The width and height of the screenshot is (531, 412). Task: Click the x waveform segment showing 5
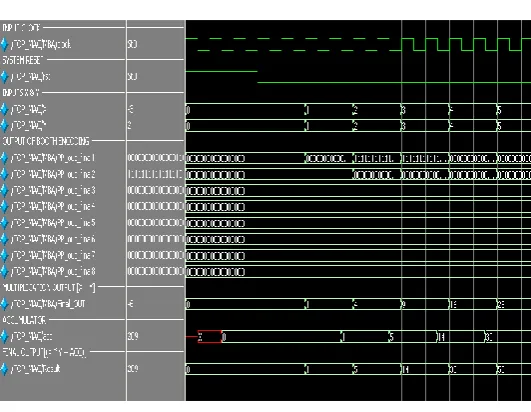pos(514,109)
